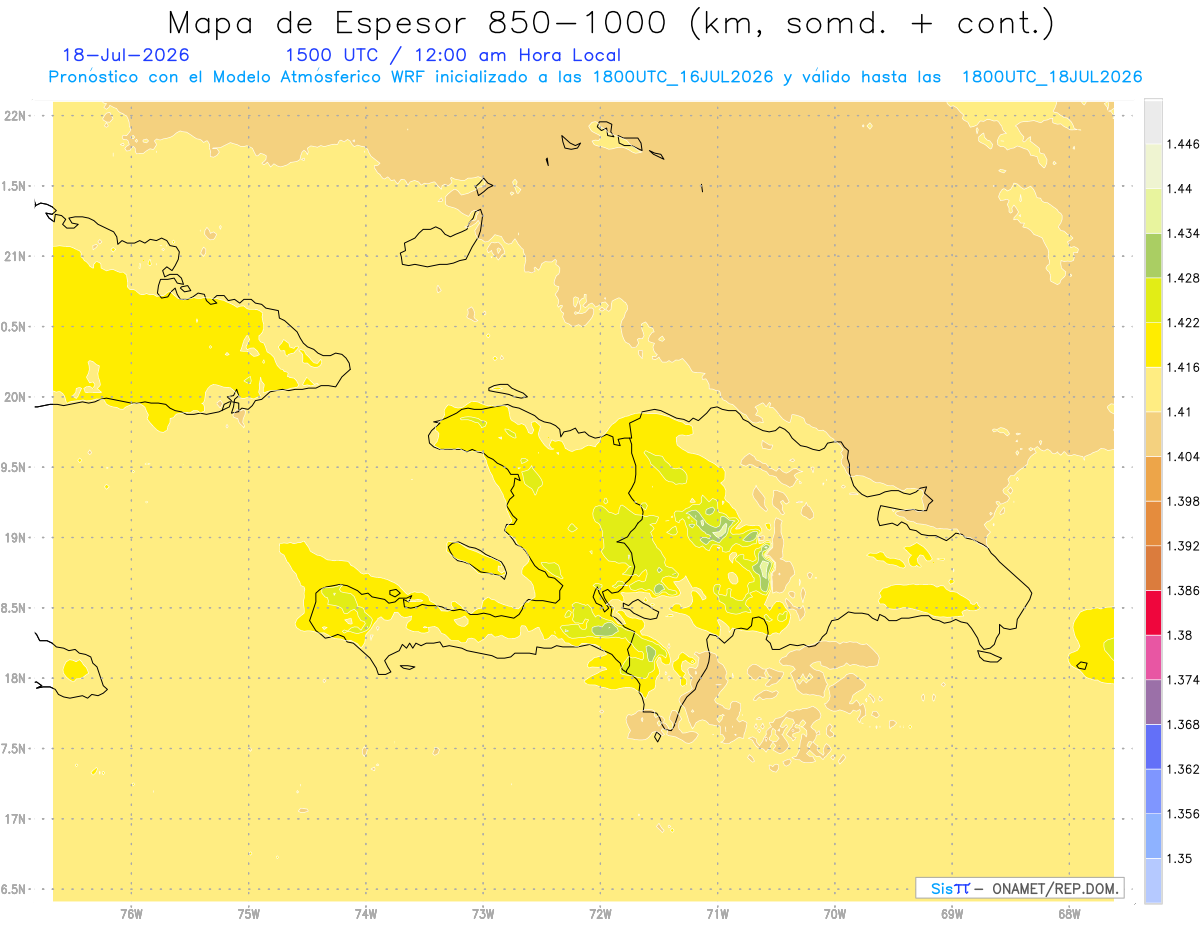Click the yellow-green swatch between 1.422 and 1.428
Viewport: 1200px width, 927px height.
point(1153,300)
